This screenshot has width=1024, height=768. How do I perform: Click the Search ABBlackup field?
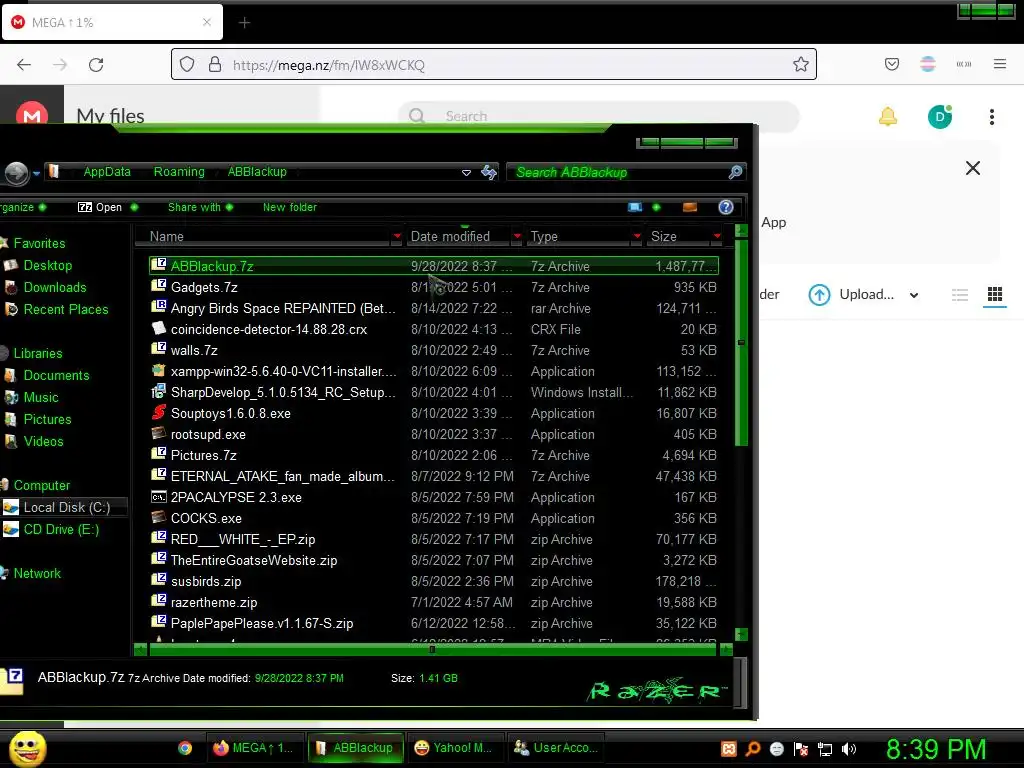coord(617,172)
